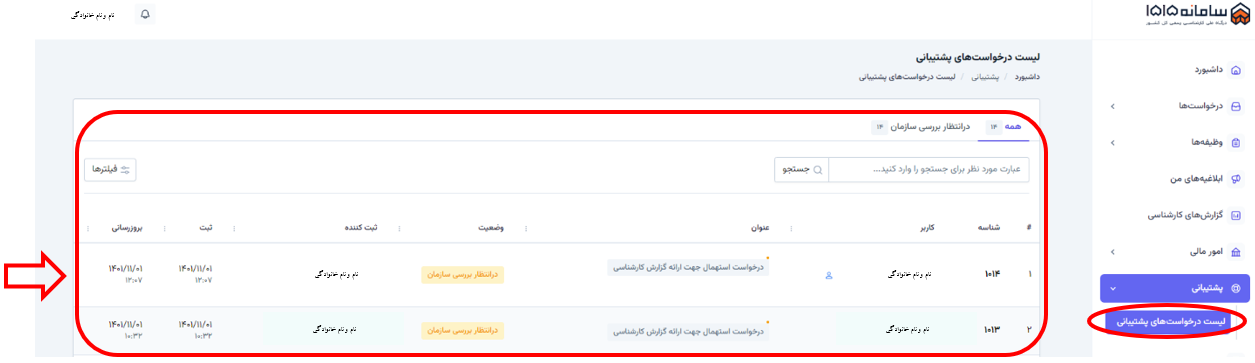Click the ابلاغیه‌های من sidebar icon

click(x=1235, y=179)
